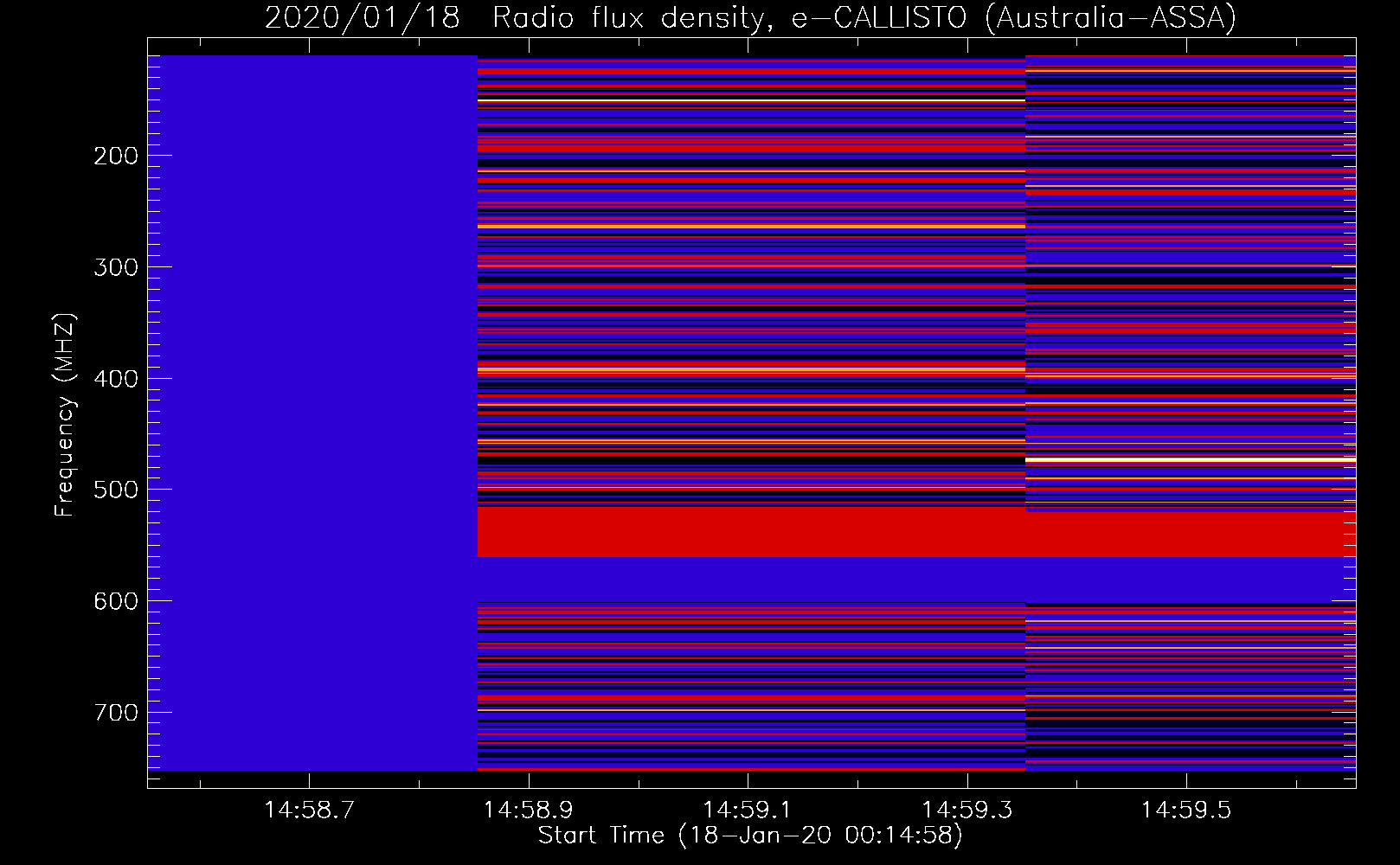1400x865 pixels.
Task: Click the 'Start Time (18-Jan-20 00:14:58)' label
Action: [750, 836]
